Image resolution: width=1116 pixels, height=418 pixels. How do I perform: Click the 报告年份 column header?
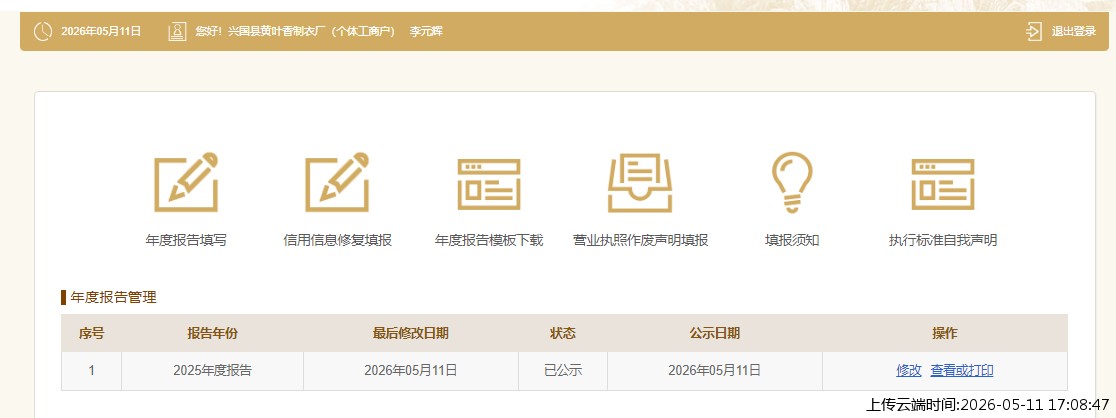tap(212, 333)
